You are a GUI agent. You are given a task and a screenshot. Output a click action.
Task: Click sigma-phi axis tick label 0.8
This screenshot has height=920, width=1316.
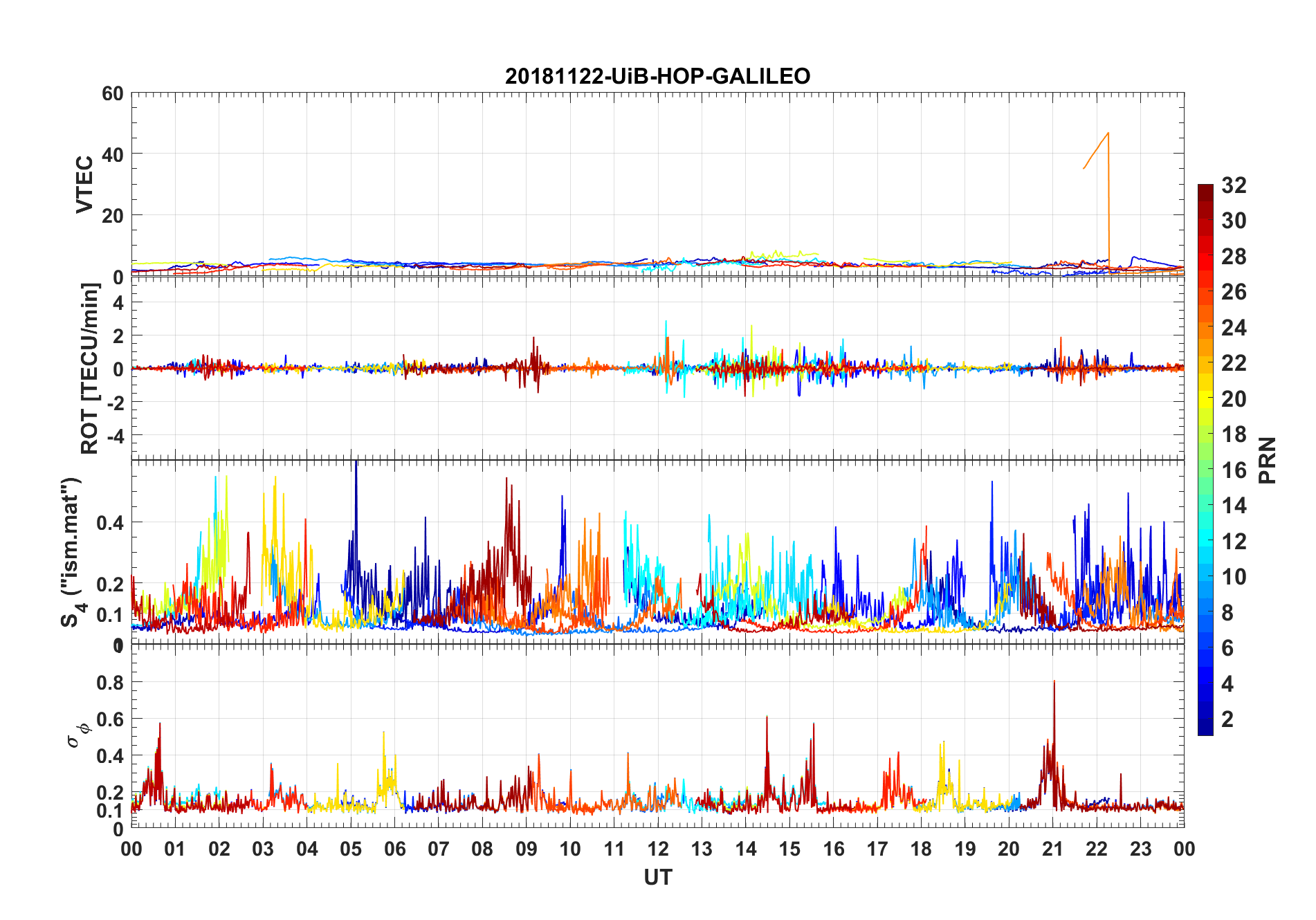coord(111,683)
